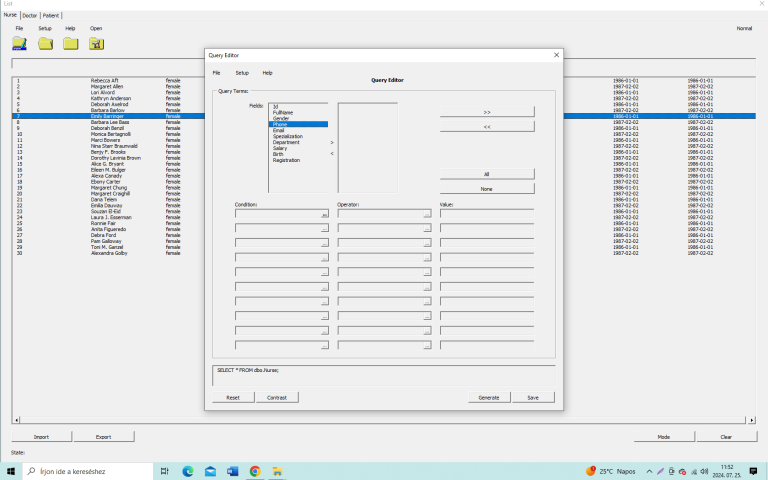Open the Windows Start menu
Image resolution: width=768 pixels, height=480 pixels.
pos(11,471)
